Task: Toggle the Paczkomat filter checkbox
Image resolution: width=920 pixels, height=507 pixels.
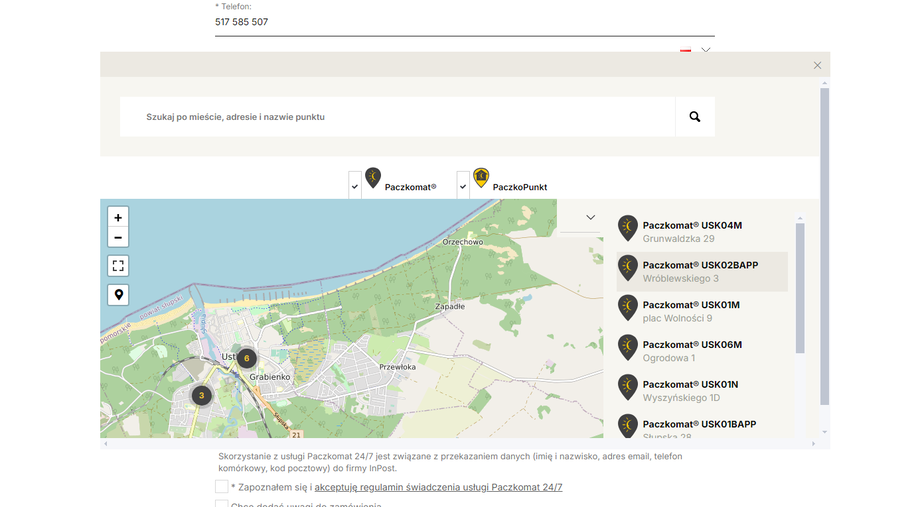Action: tap(355, 186)
